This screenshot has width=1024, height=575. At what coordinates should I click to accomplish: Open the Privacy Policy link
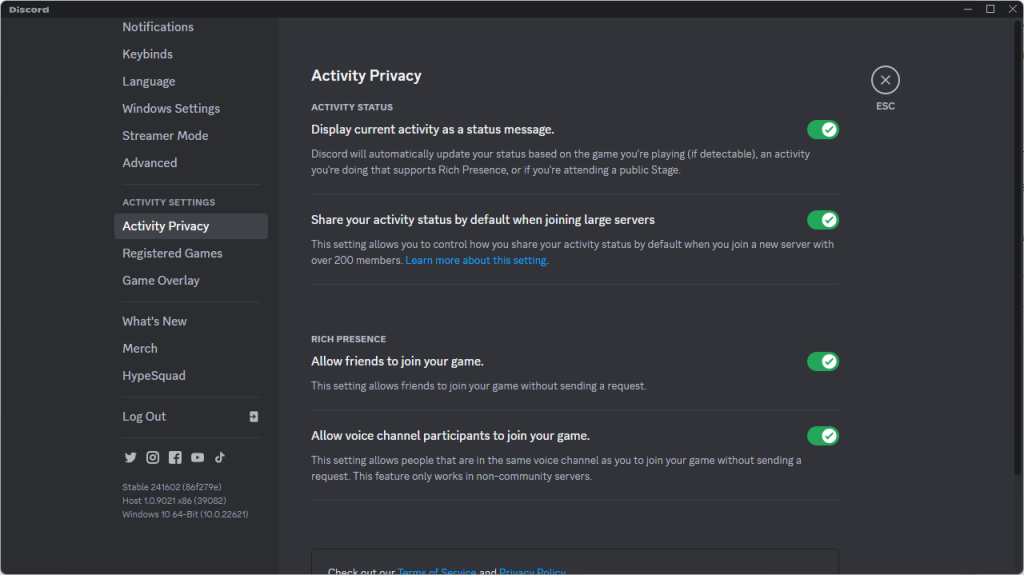pos(532,571)
